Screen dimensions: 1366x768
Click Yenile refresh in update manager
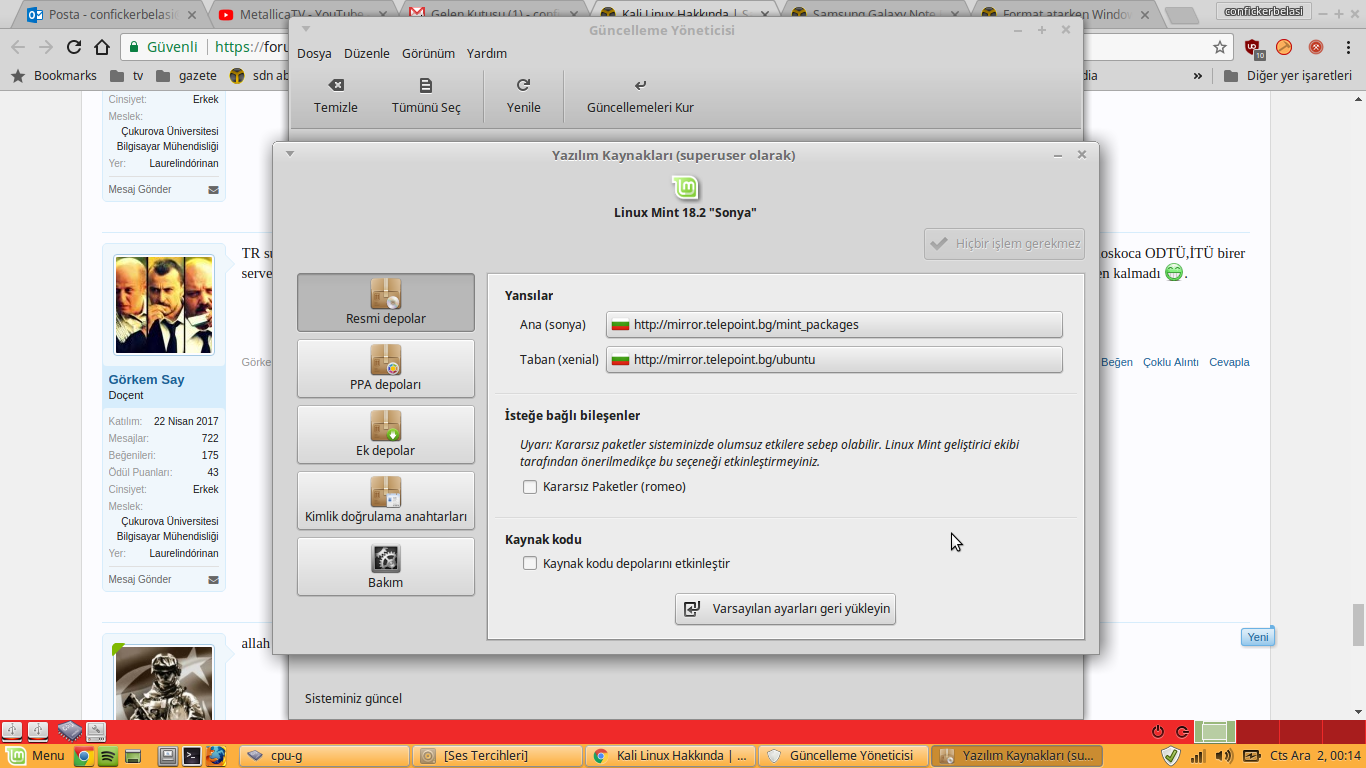tap(523, 96)
